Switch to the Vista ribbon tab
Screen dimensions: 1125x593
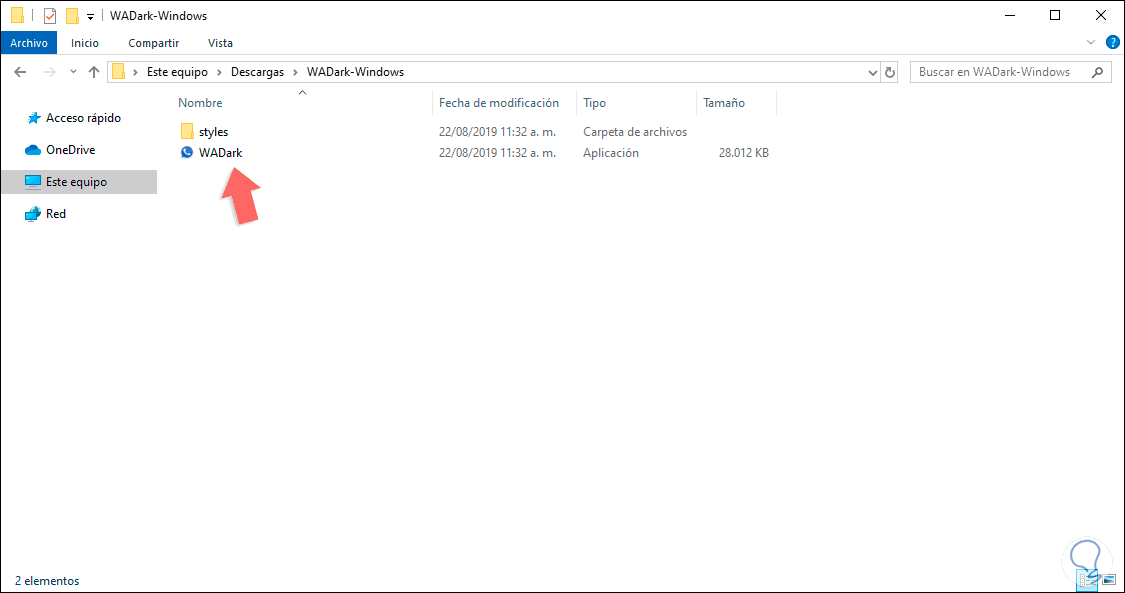(x=220, y=43)
